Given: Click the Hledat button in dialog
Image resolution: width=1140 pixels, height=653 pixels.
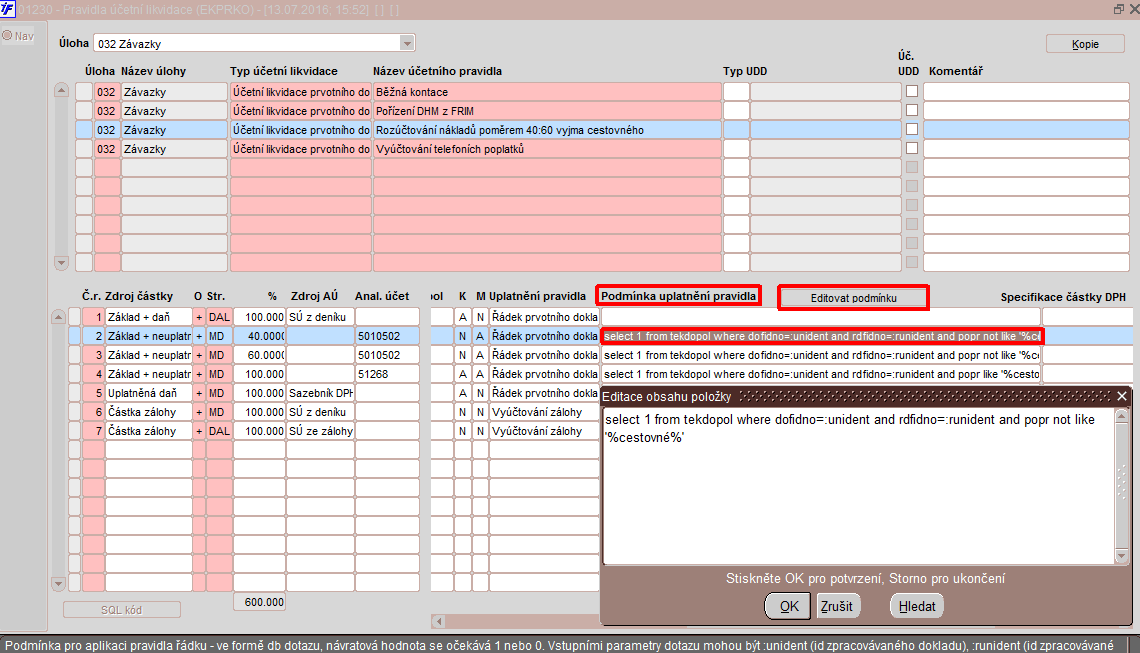Looking at the screenshot, I should point(917,606).
